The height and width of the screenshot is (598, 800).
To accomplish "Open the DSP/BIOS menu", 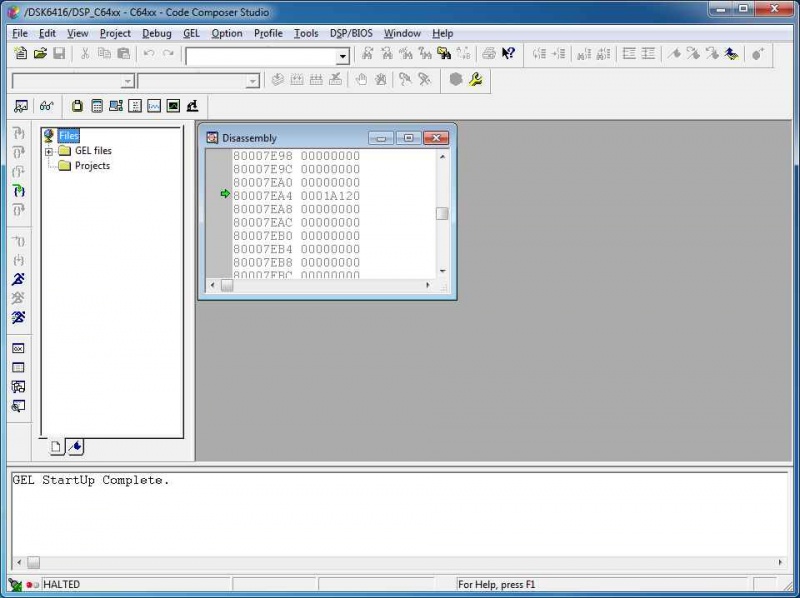I will (x=351, y=33).
